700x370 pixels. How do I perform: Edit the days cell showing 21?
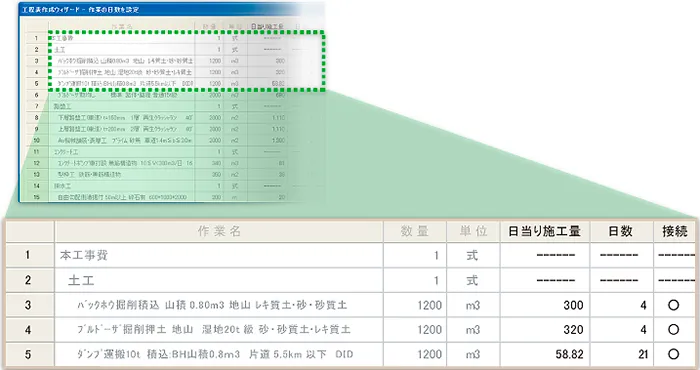point(621,354)
